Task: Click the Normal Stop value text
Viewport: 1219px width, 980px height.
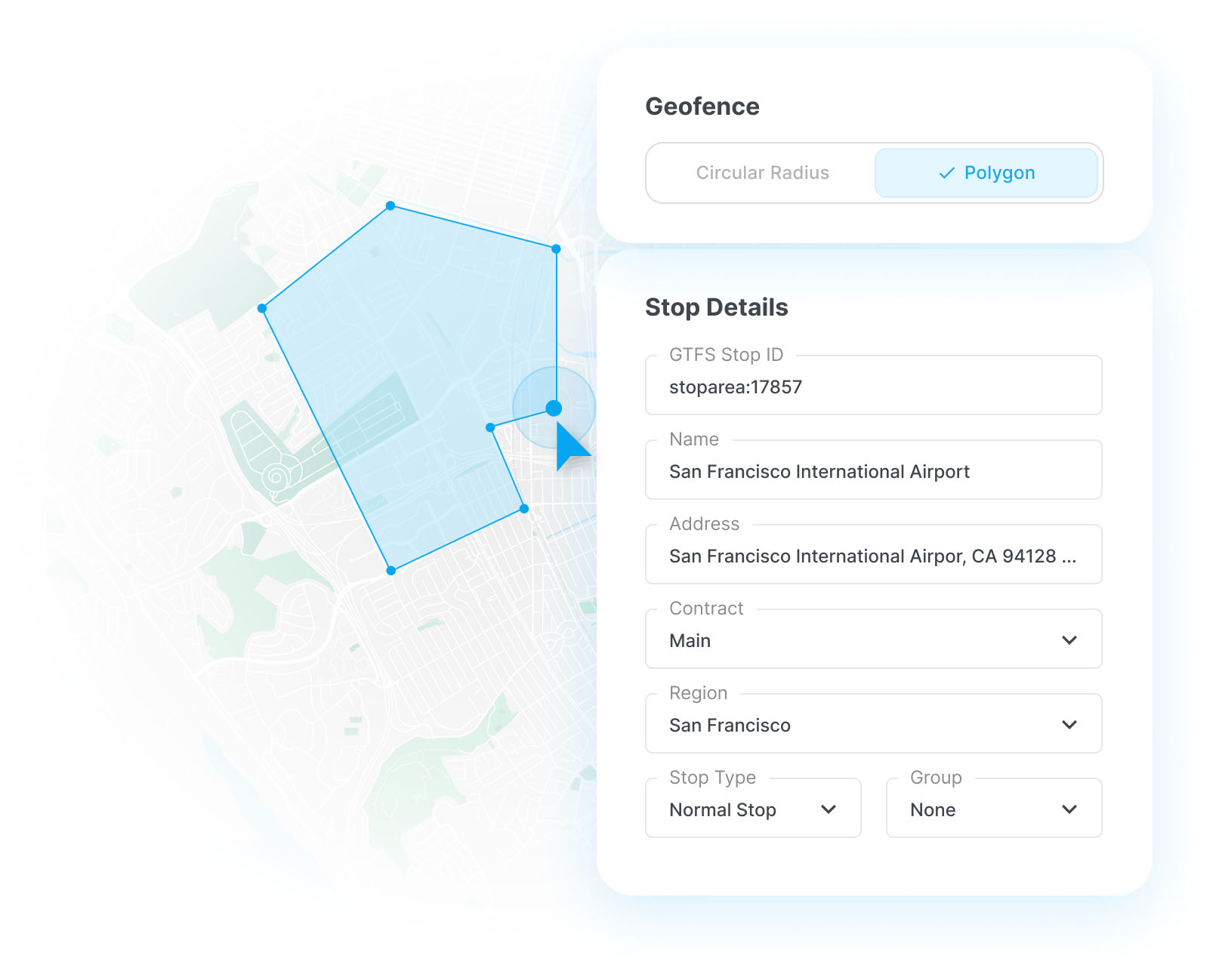Action: (x=722, y=810)
